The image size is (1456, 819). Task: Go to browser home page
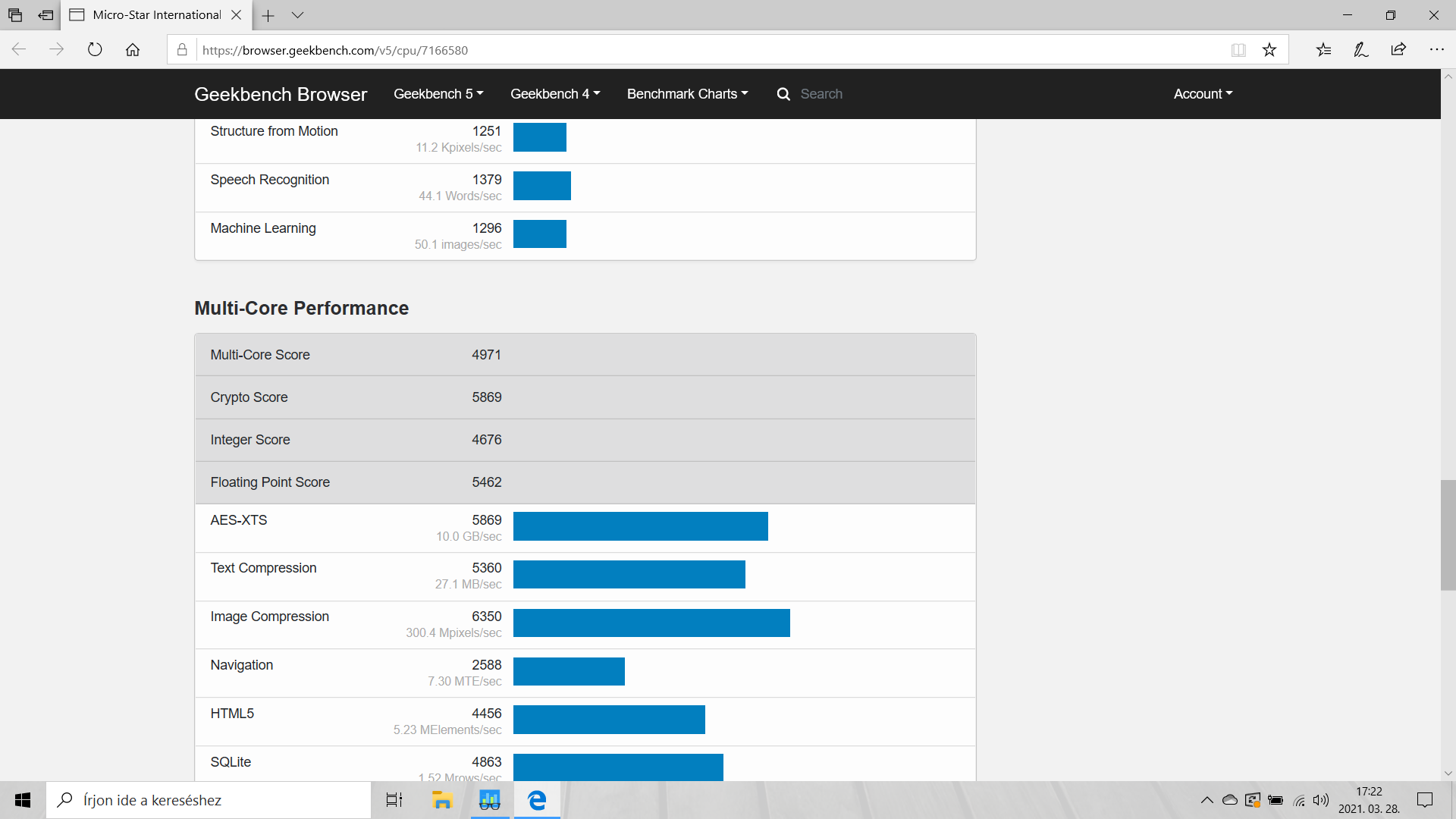pyautogui.click(x=133, y=50)
